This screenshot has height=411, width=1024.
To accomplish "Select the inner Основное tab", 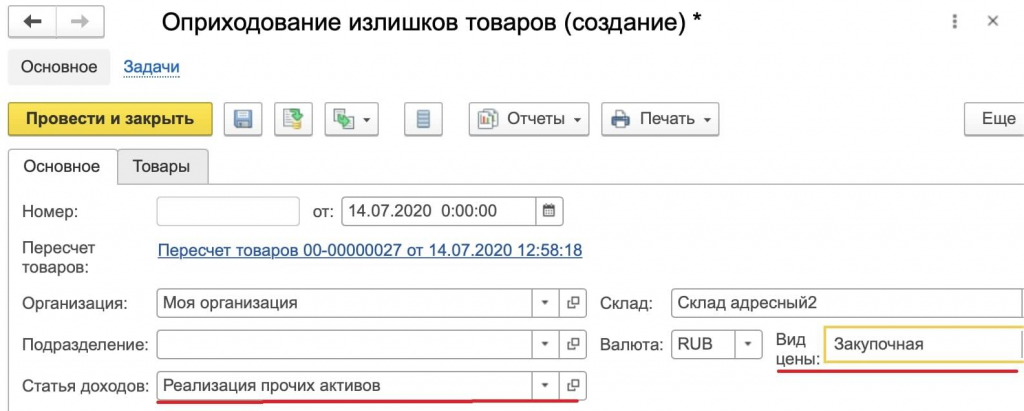I will pyautogui.click(x=62, y=166).
